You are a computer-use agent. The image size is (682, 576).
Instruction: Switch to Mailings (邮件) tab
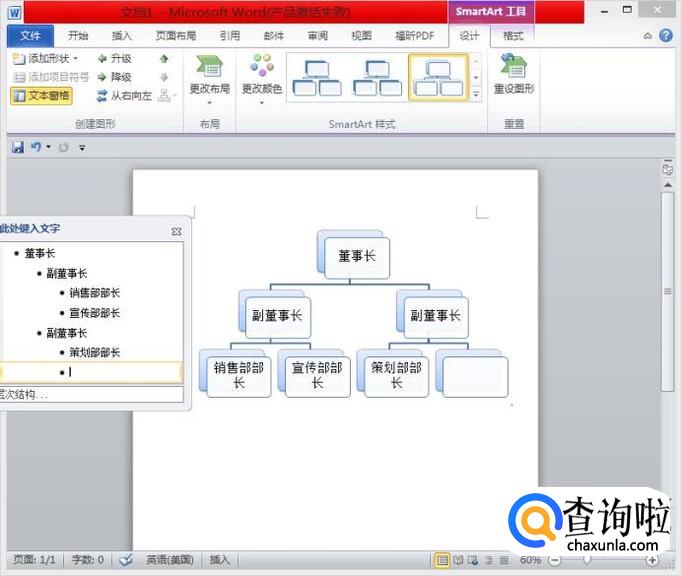[x=274, y=36]
